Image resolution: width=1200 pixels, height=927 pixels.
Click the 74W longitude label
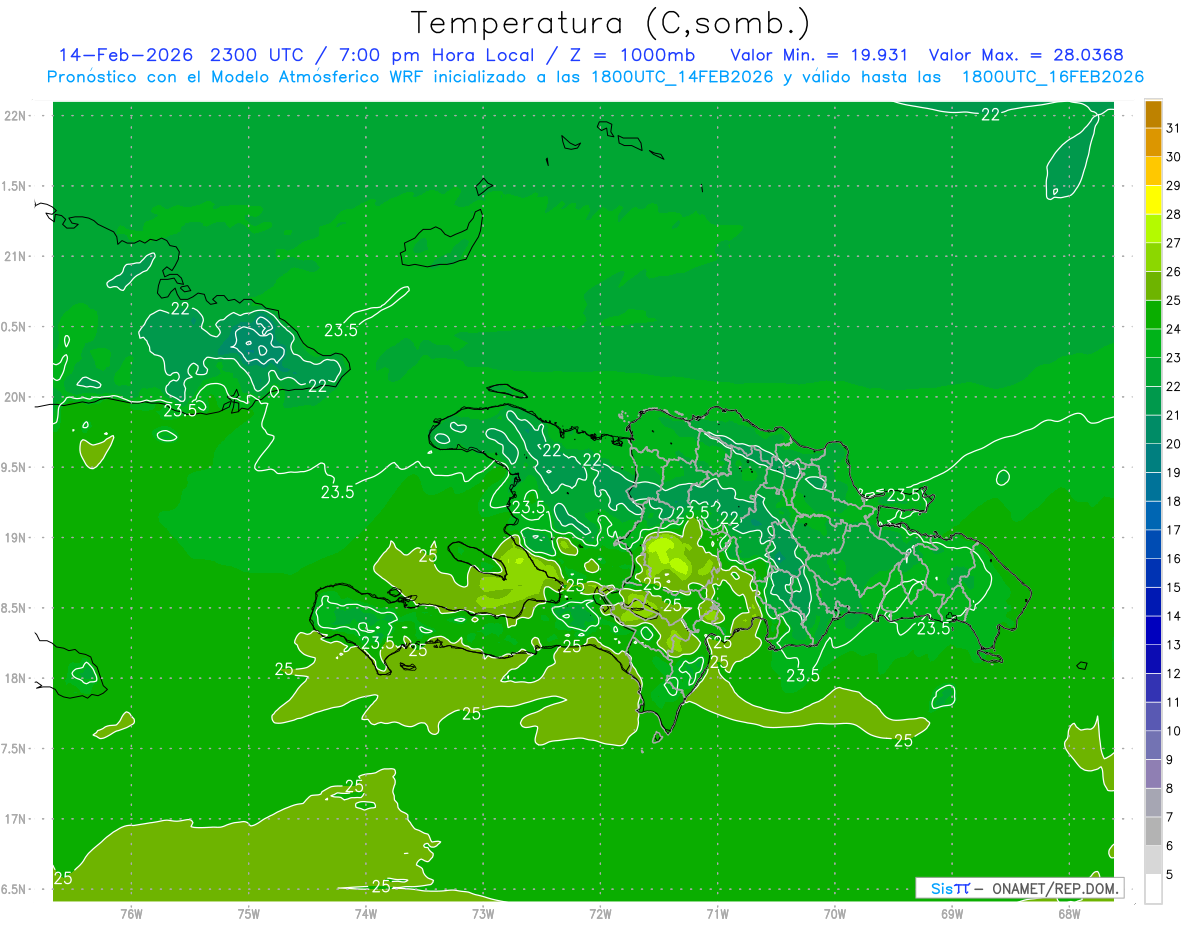click(x=366, y=913)
